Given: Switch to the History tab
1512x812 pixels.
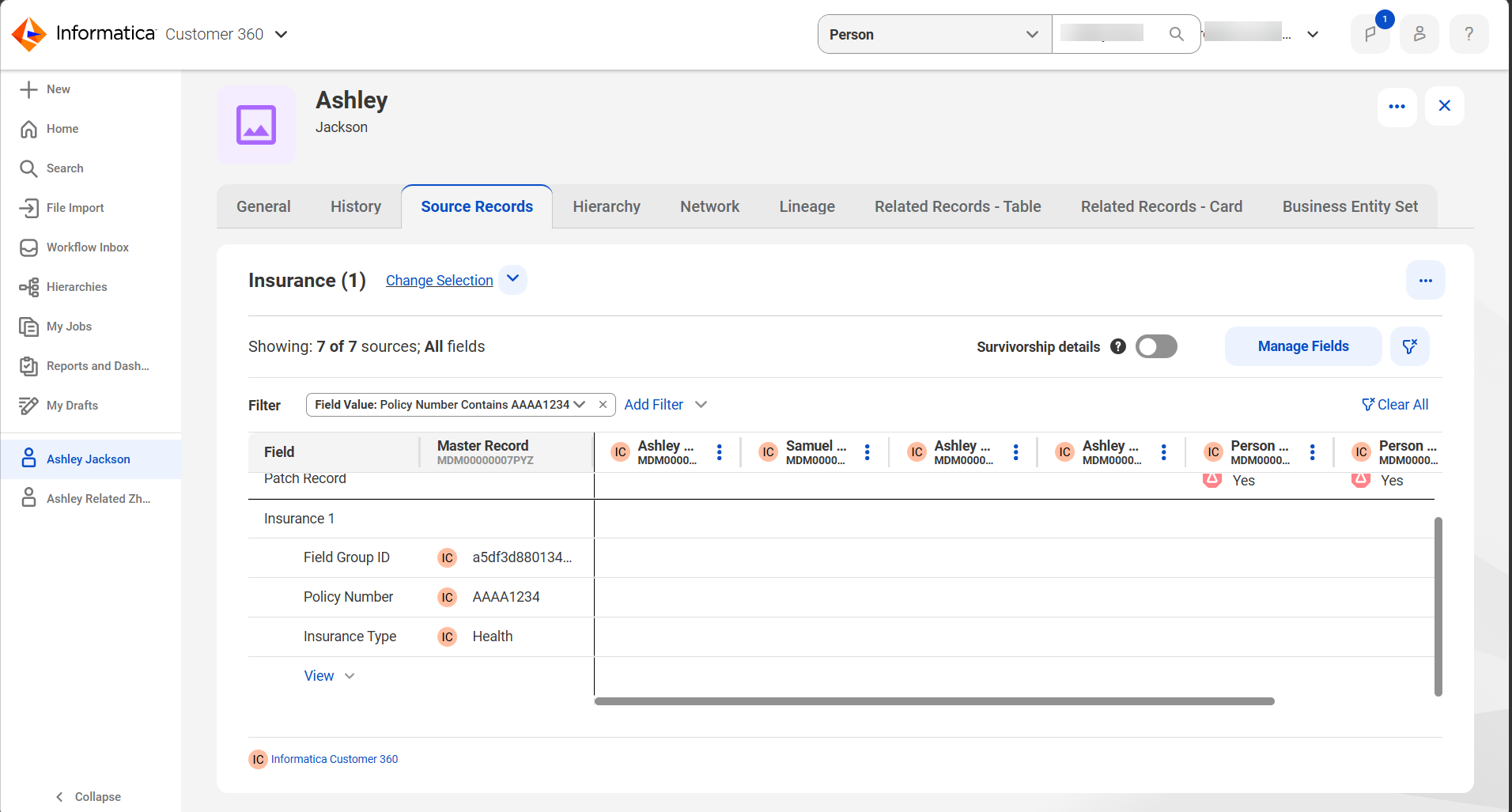Looking at the screenshot, I should pos(356,206).
